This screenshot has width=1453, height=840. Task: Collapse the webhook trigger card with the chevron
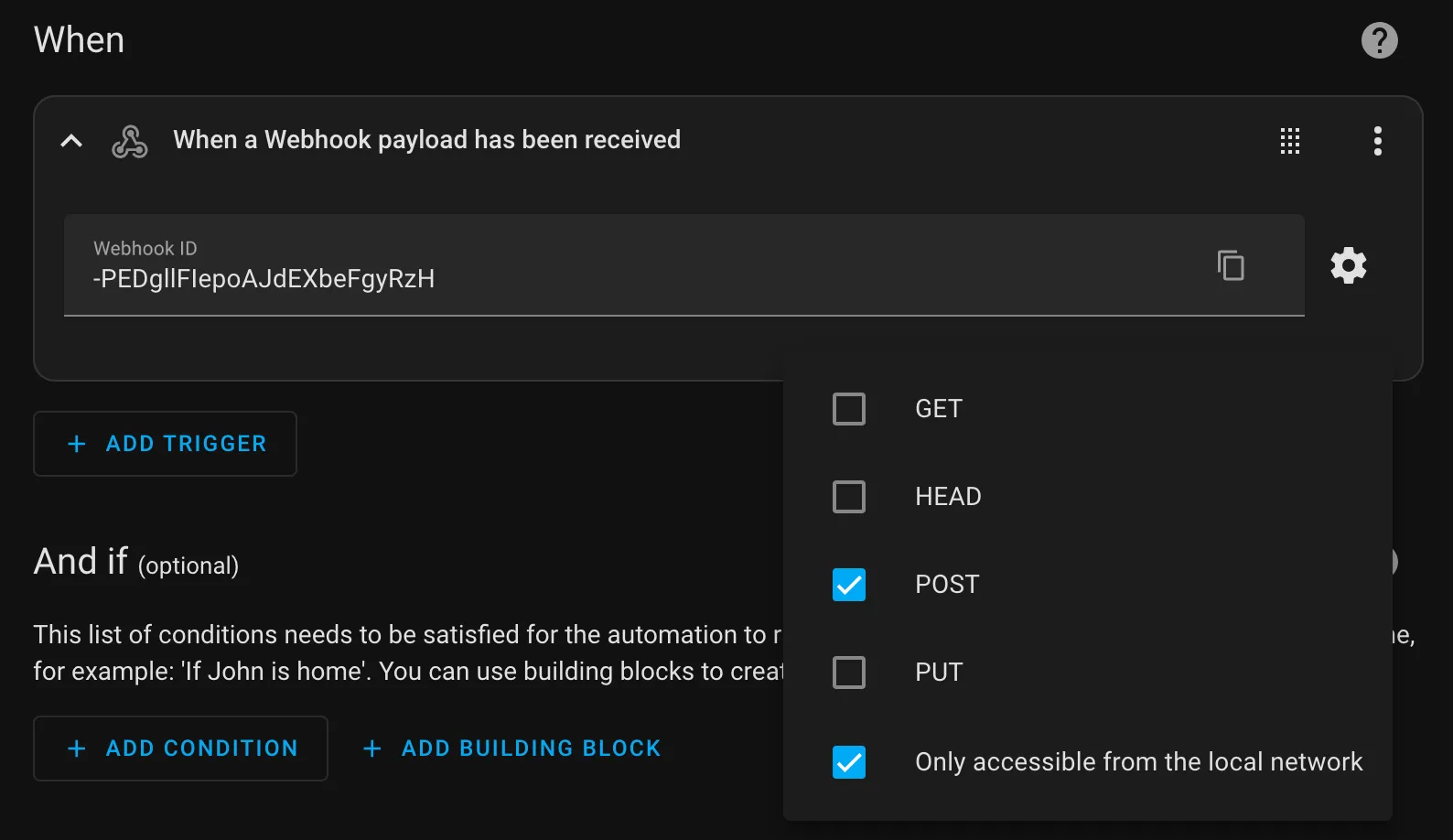[70, 141]
